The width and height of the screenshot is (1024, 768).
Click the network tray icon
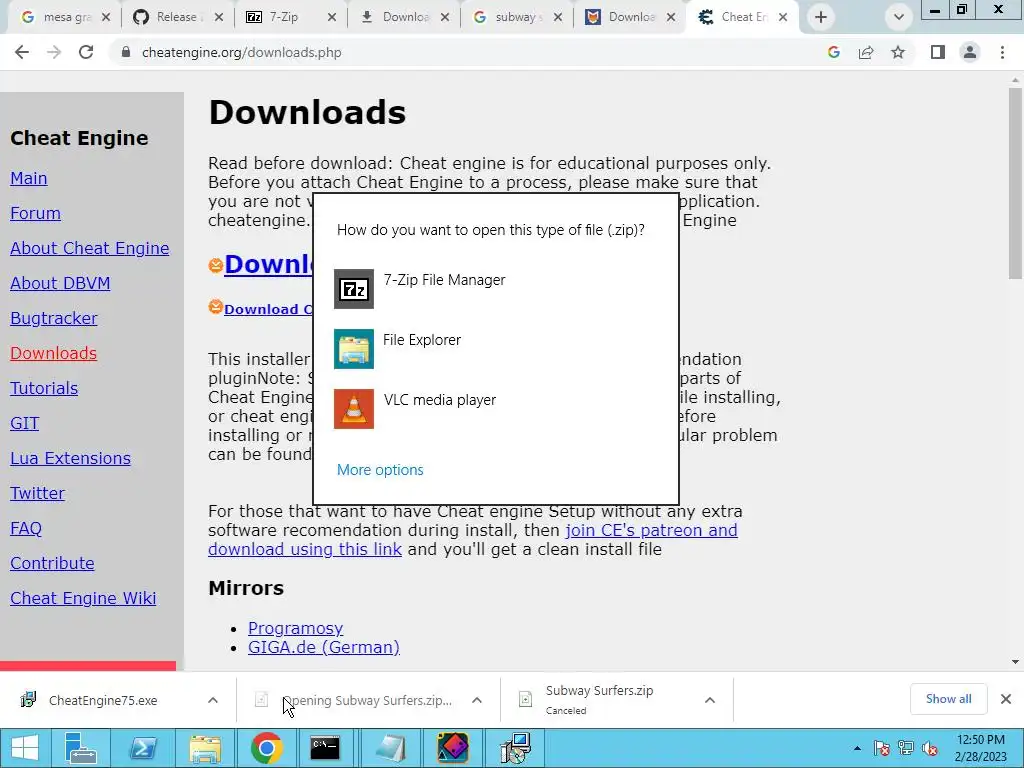(x=906, y=748)
